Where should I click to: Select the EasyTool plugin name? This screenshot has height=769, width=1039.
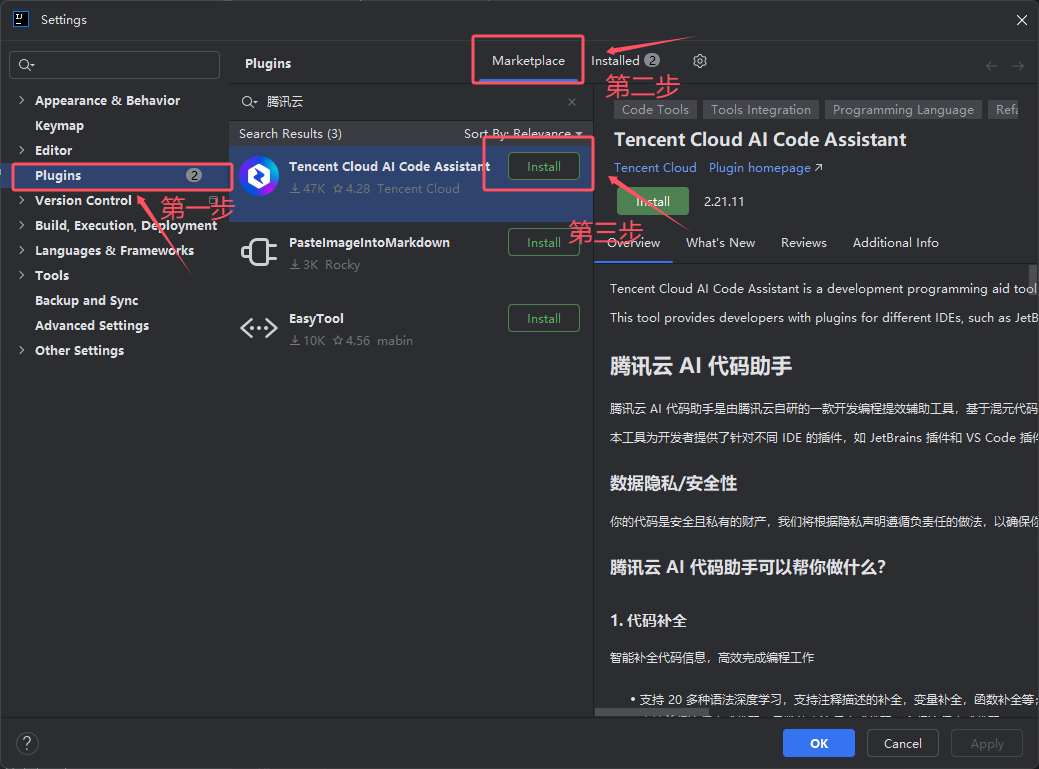pyautogui.click(x=316, y=319)
